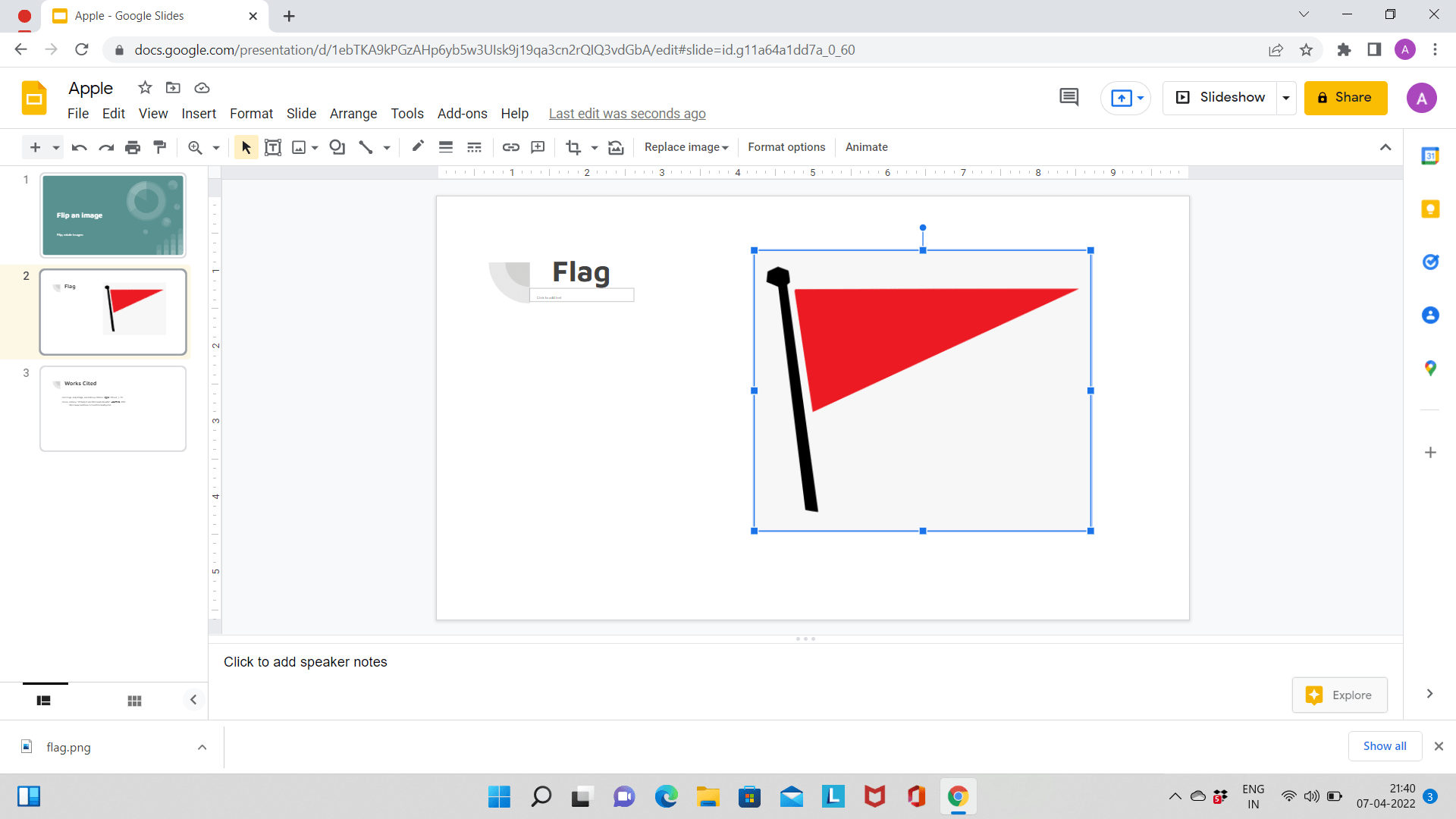Open the Format menu in menu bar
The width and height of the screenshot is (1456, 819).
pos(251,112)
